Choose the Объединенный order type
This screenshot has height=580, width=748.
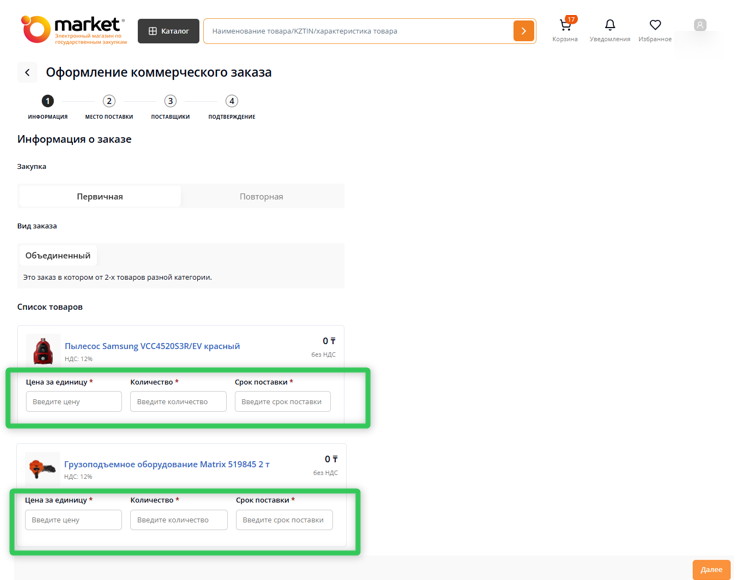tap(58, 256)
